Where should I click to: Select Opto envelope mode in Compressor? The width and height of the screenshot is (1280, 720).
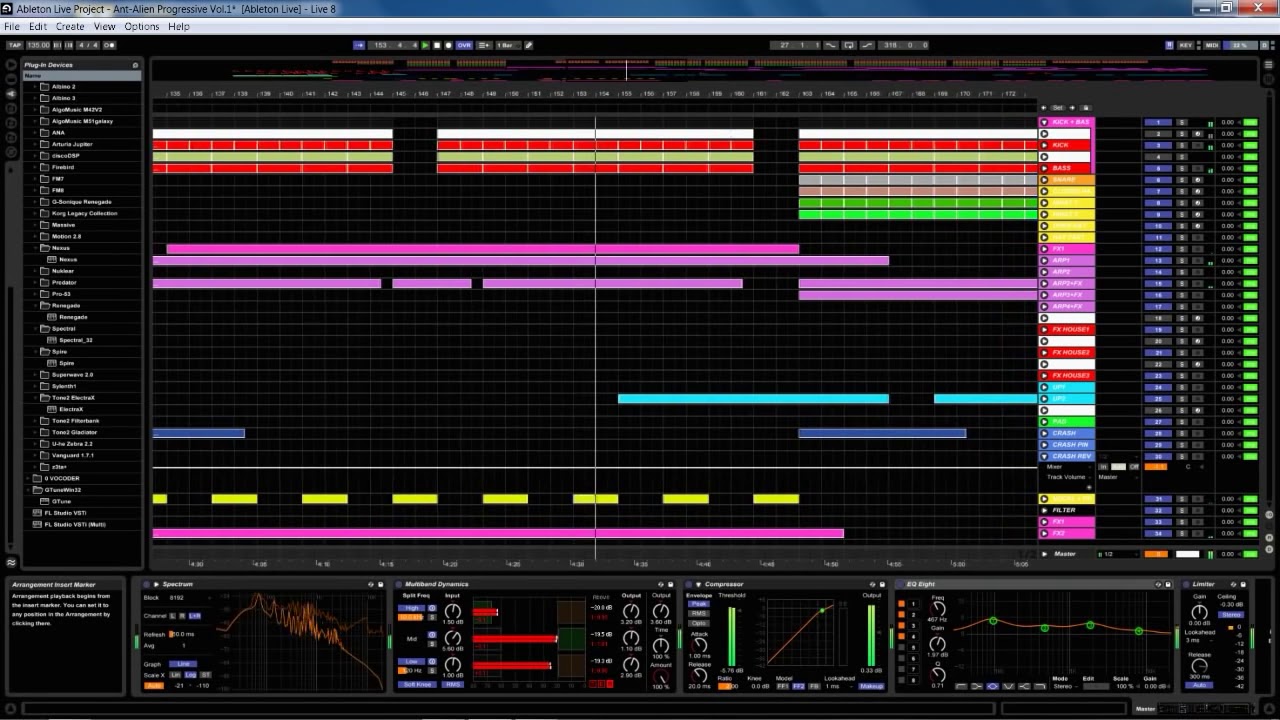pos(699,623)
